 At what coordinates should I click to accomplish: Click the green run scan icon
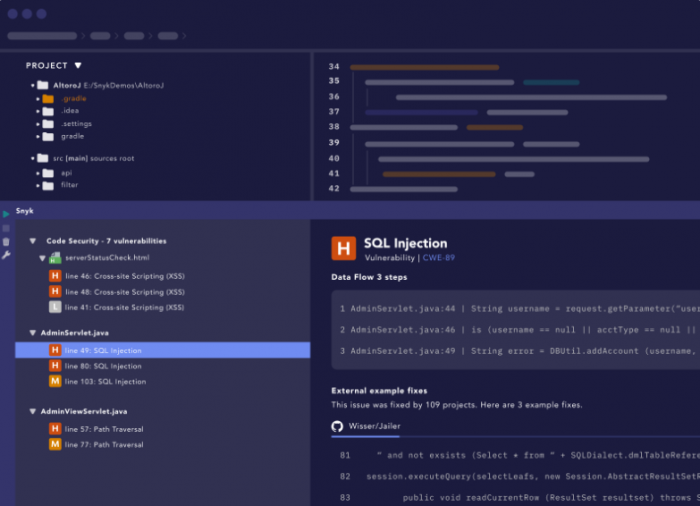point(6,214)
